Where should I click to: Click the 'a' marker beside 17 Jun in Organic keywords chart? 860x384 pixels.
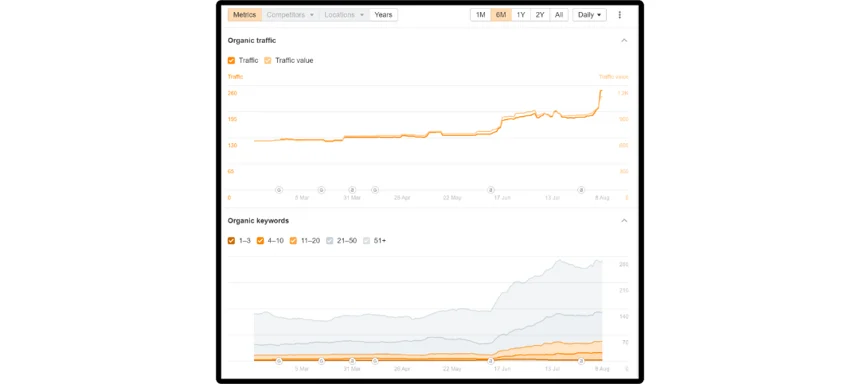click(491, 361)
